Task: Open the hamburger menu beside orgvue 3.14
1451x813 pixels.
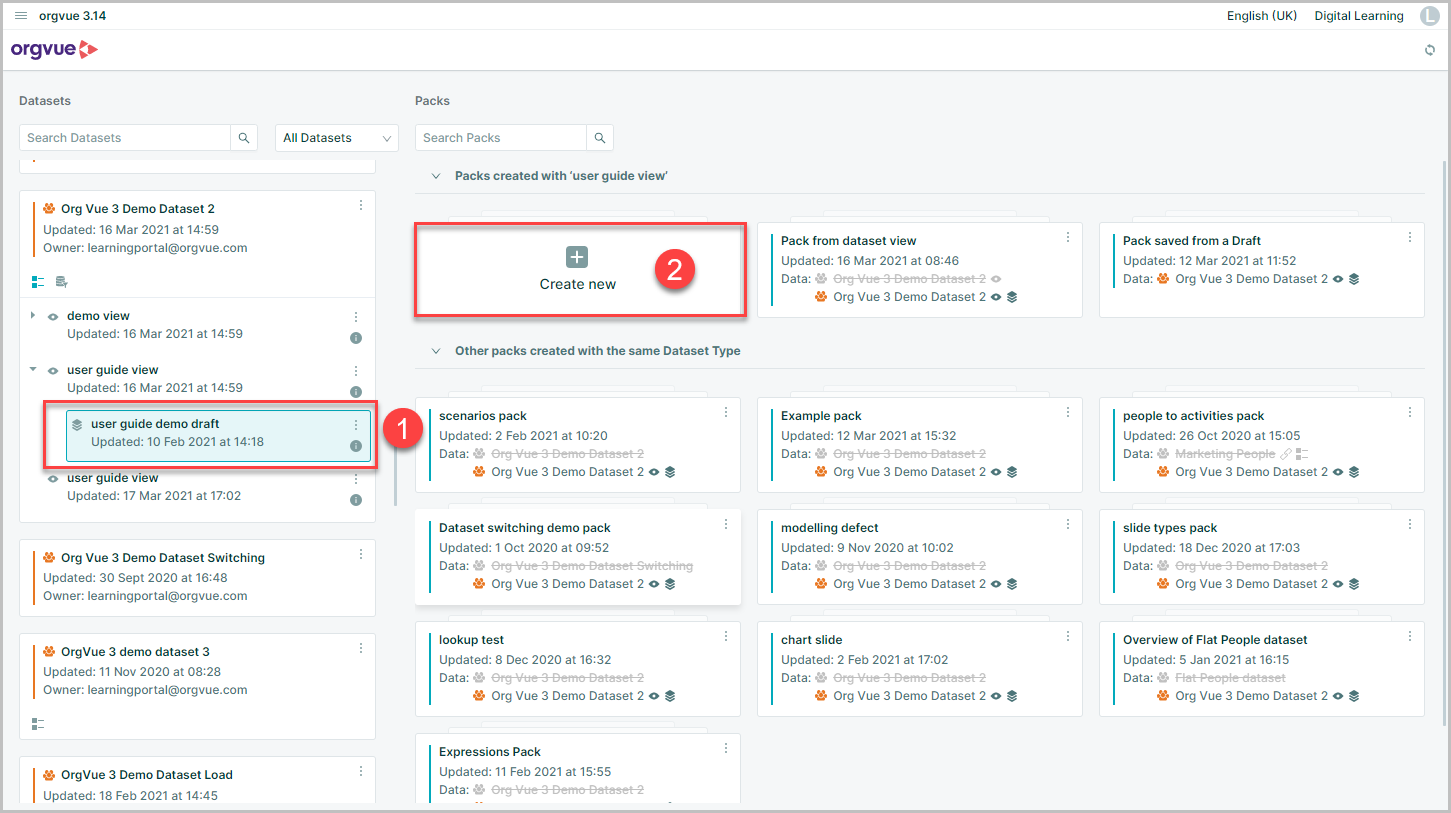Action: coord(21,16)
